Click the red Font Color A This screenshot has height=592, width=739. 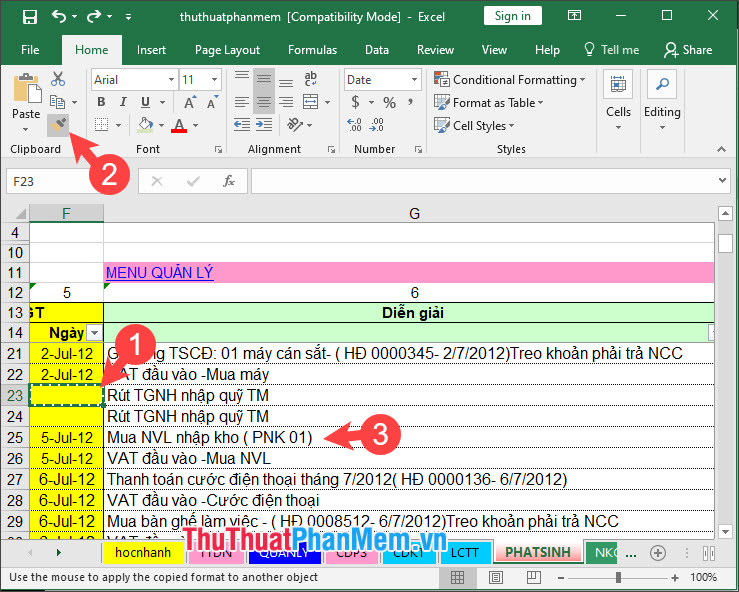[179, 125]
